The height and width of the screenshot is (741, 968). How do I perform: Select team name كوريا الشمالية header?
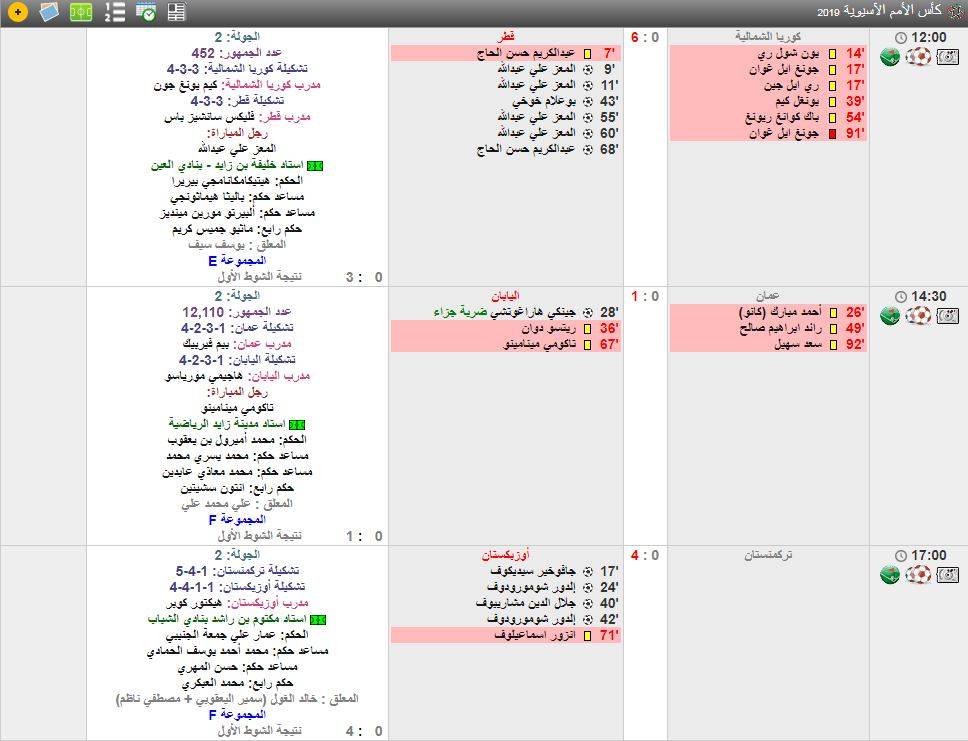click(x=768, y=36)
